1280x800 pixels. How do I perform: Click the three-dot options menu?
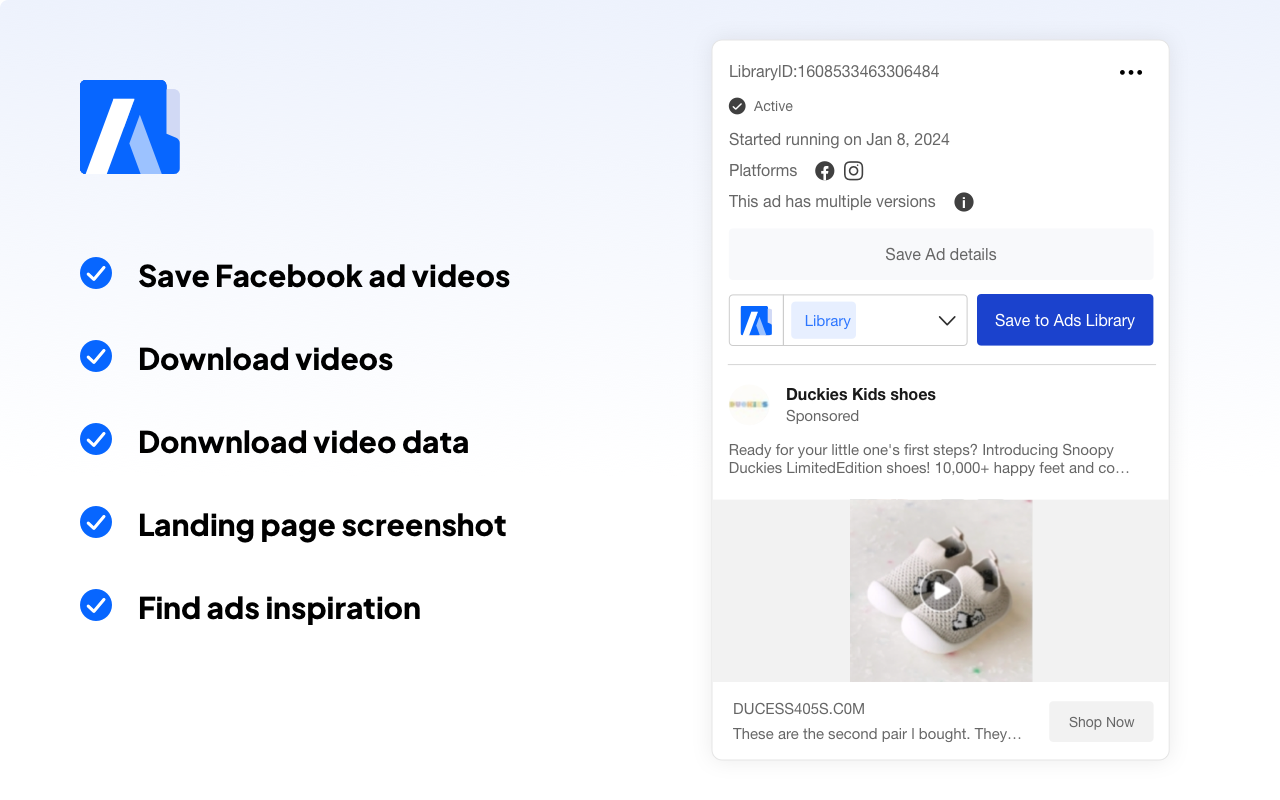[1131, 72]
